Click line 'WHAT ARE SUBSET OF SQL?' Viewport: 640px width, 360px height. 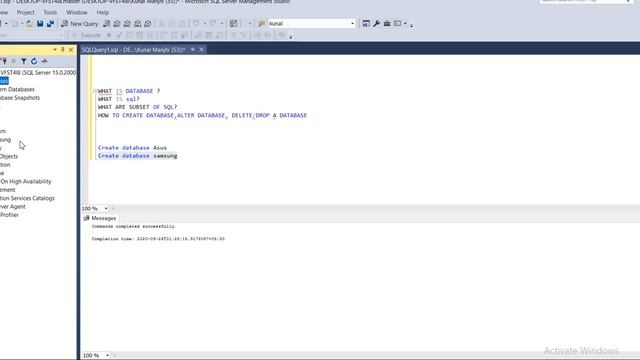point(138,107)
